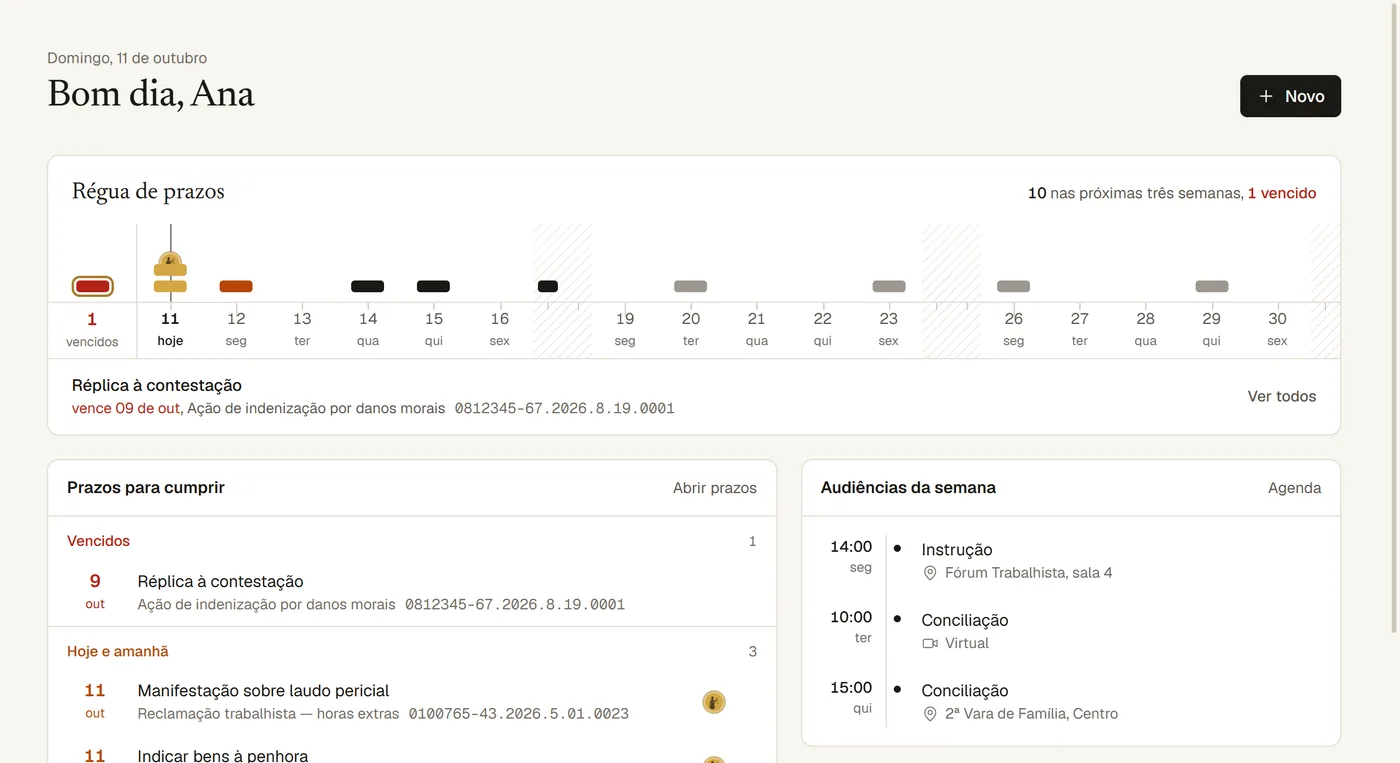Open the Novo button to create an item
The width and height of the screenshot is (1400, 763).
[1290, 96]
